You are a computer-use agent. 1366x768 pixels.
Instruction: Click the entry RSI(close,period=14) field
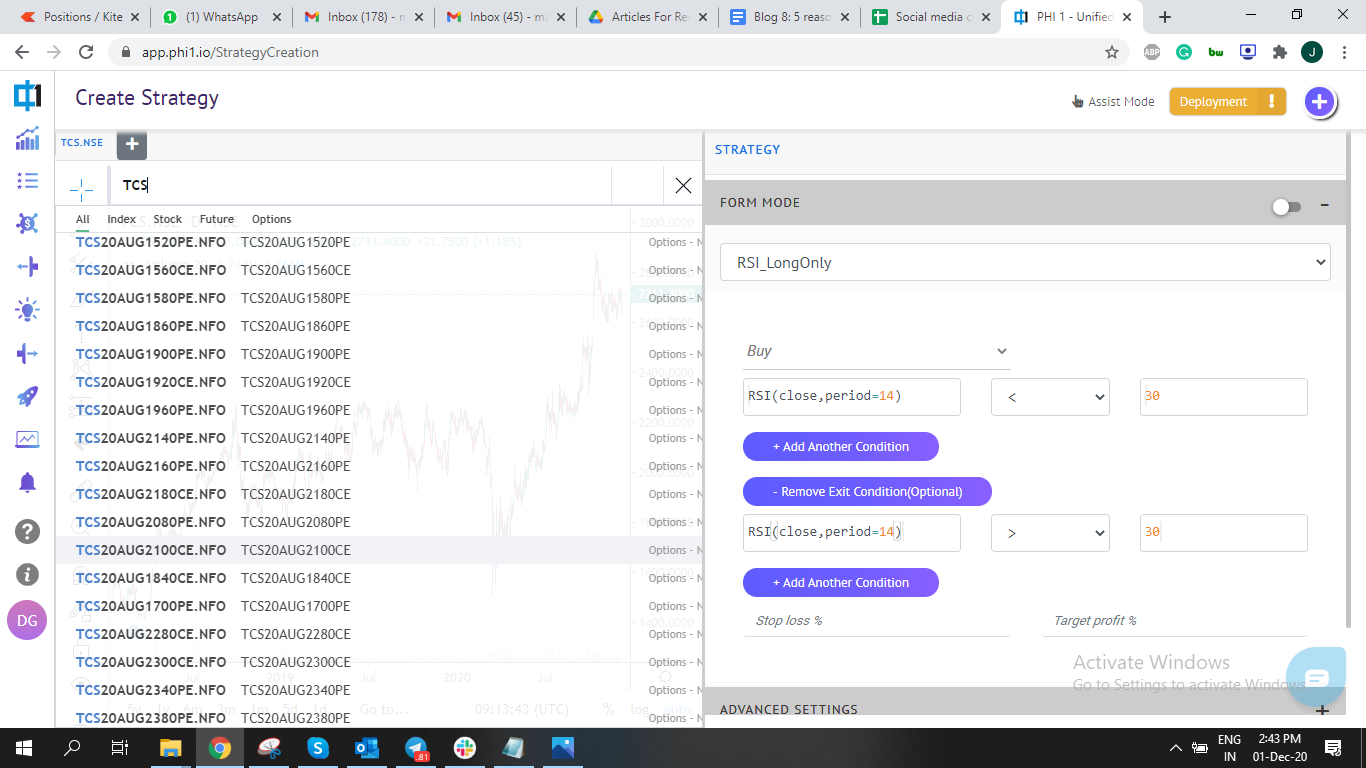pos(852,397)
